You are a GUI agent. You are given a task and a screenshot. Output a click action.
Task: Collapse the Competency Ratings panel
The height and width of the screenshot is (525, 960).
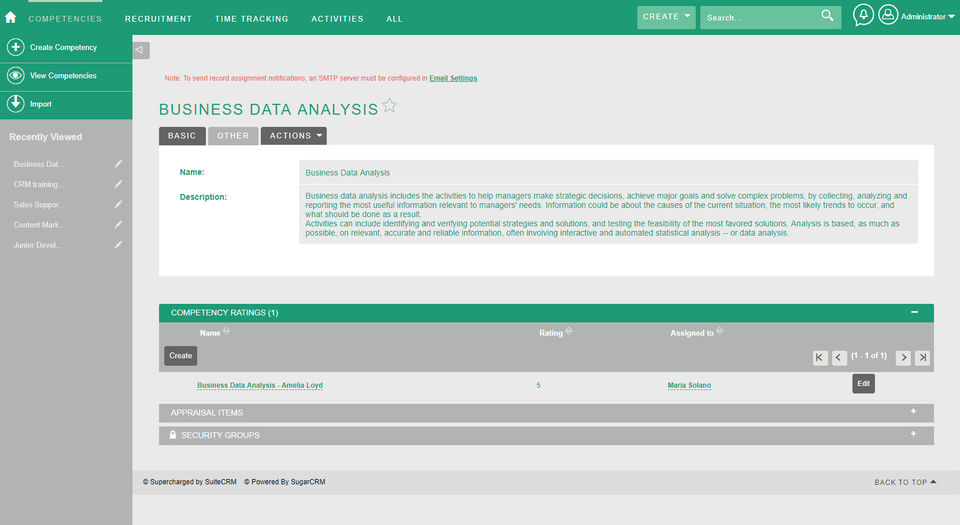[914, 312]
